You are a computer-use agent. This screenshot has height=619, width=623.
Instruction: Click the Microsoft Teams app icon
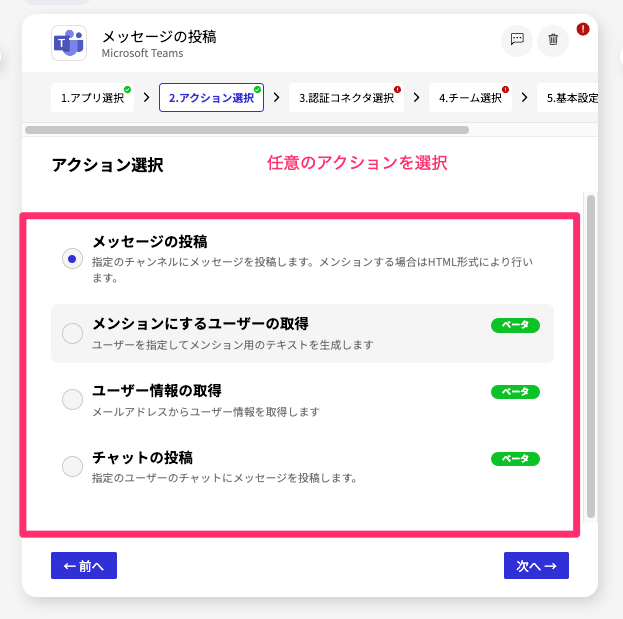pos(69,43)
